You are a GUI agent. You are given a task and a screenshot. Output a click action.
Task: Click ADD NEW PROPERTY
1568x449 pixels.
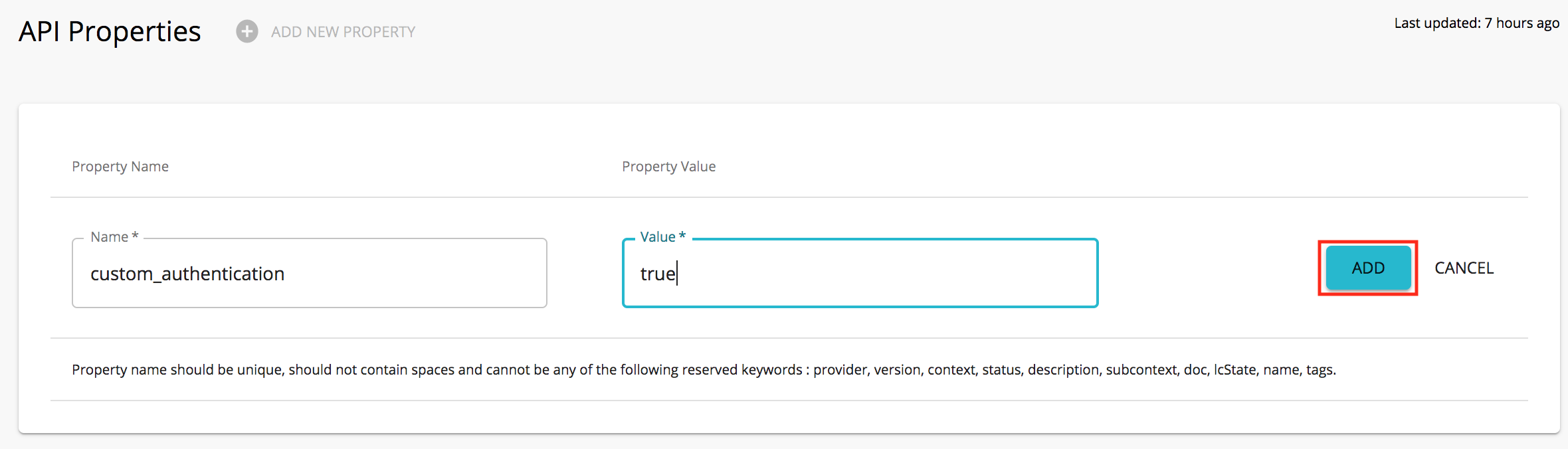click(343, 31)
